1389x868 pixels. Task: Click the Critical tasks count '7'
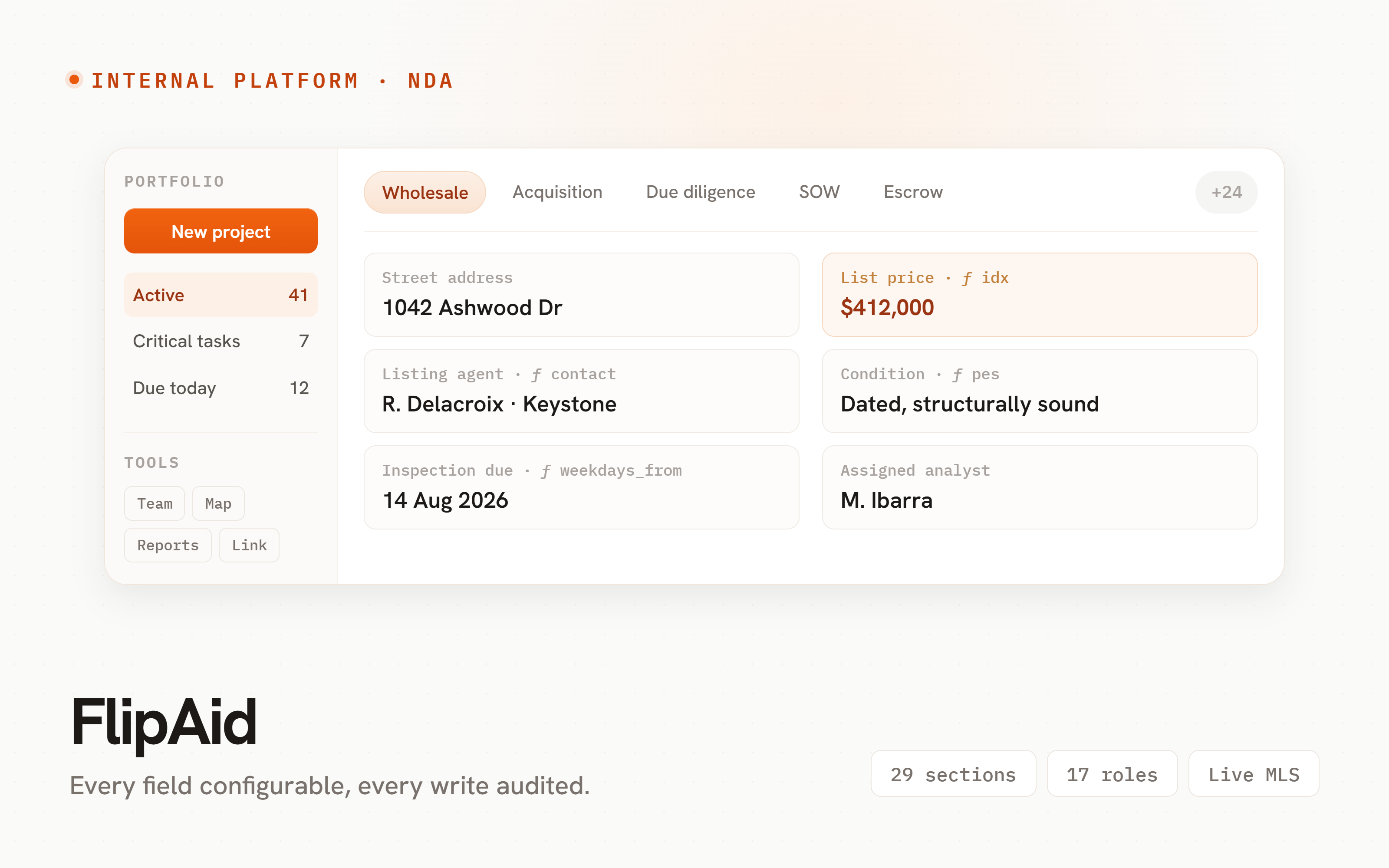point(304,342)
